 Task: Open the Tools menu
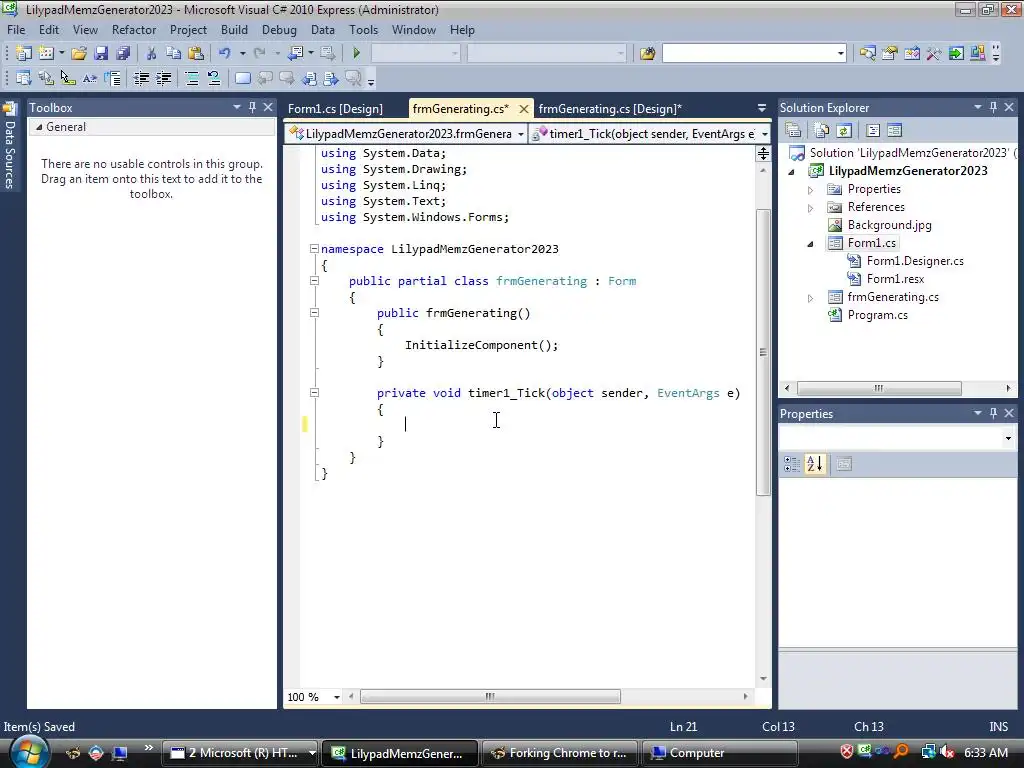(363, 30)
